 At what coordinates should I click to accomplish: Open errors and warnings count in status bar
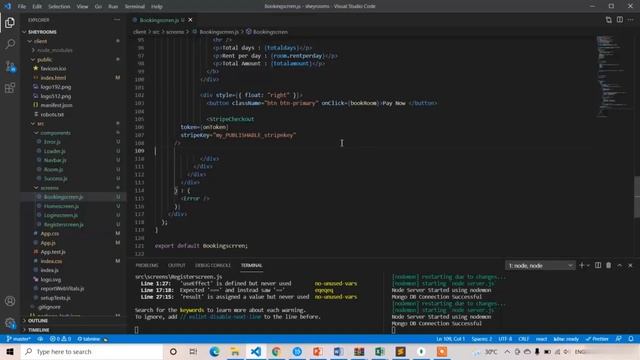[x=60, y=339]
